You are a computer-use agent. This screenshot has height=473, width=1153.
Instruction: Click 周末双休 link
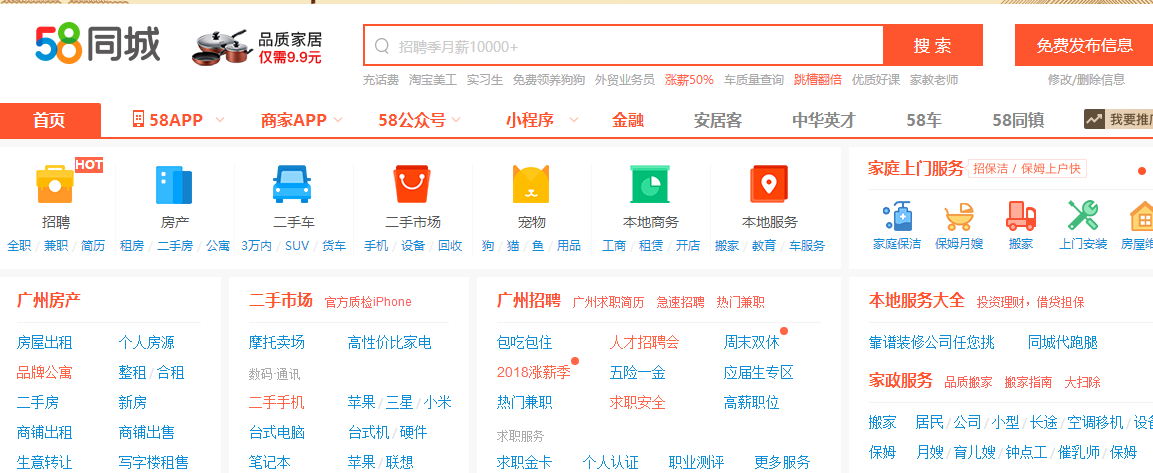[x=752, y=342]
